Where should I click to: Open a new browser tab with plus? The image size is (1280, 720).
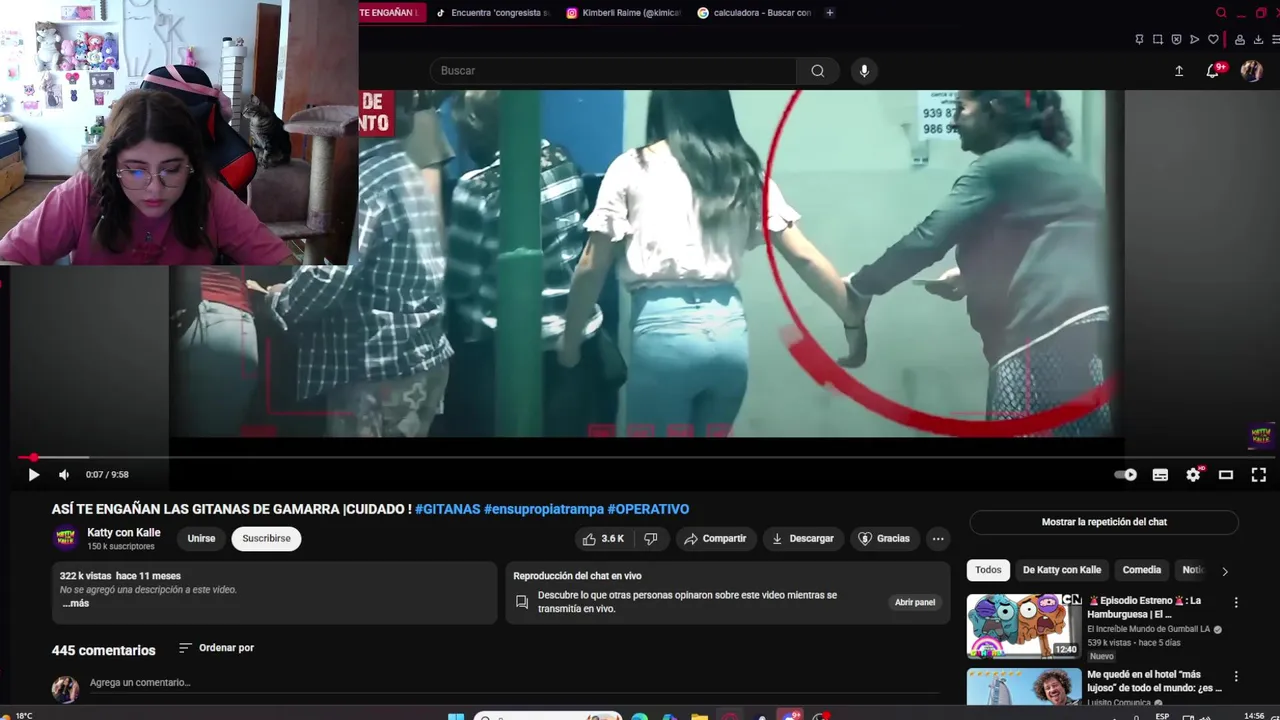click(x=830, y=13)
